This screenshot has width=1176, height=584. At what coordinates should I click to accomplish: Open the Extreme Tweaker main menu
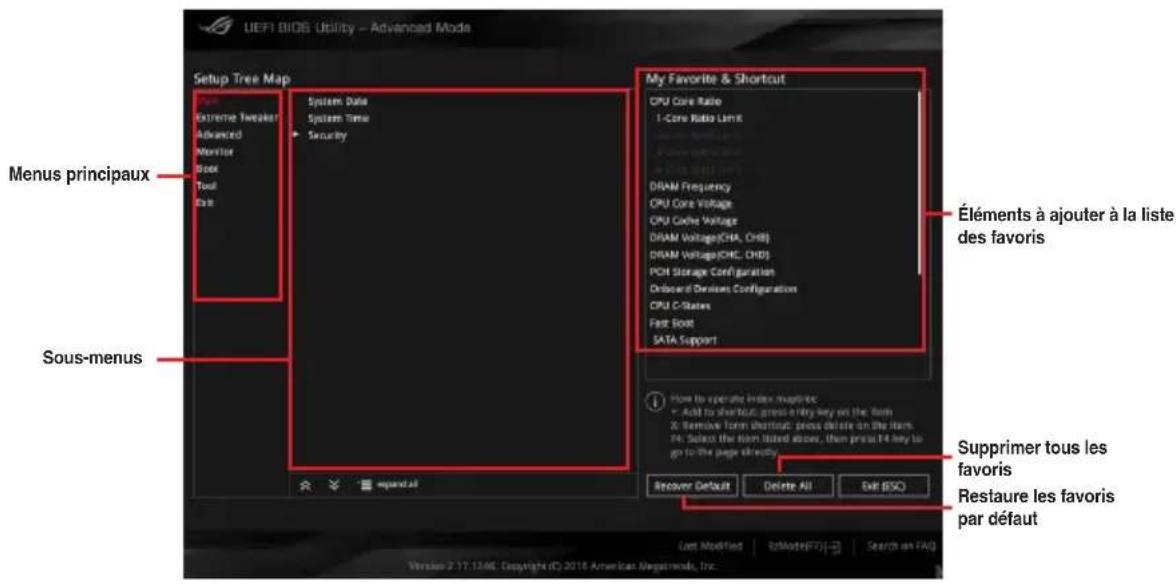(x=237, y=118)
